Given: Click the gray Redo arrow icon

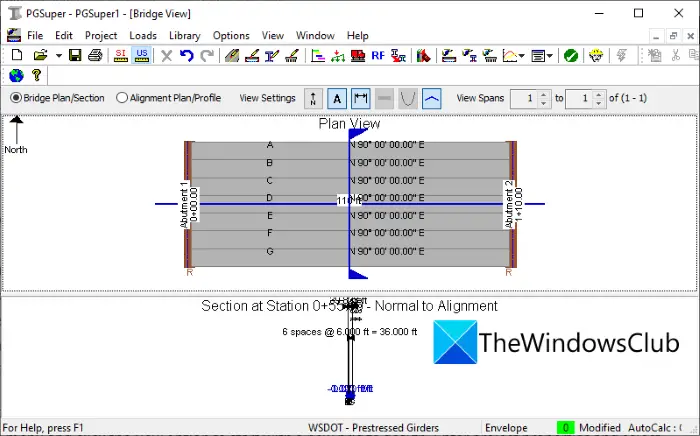Looking at the screenshot, I should pos(207,55).
